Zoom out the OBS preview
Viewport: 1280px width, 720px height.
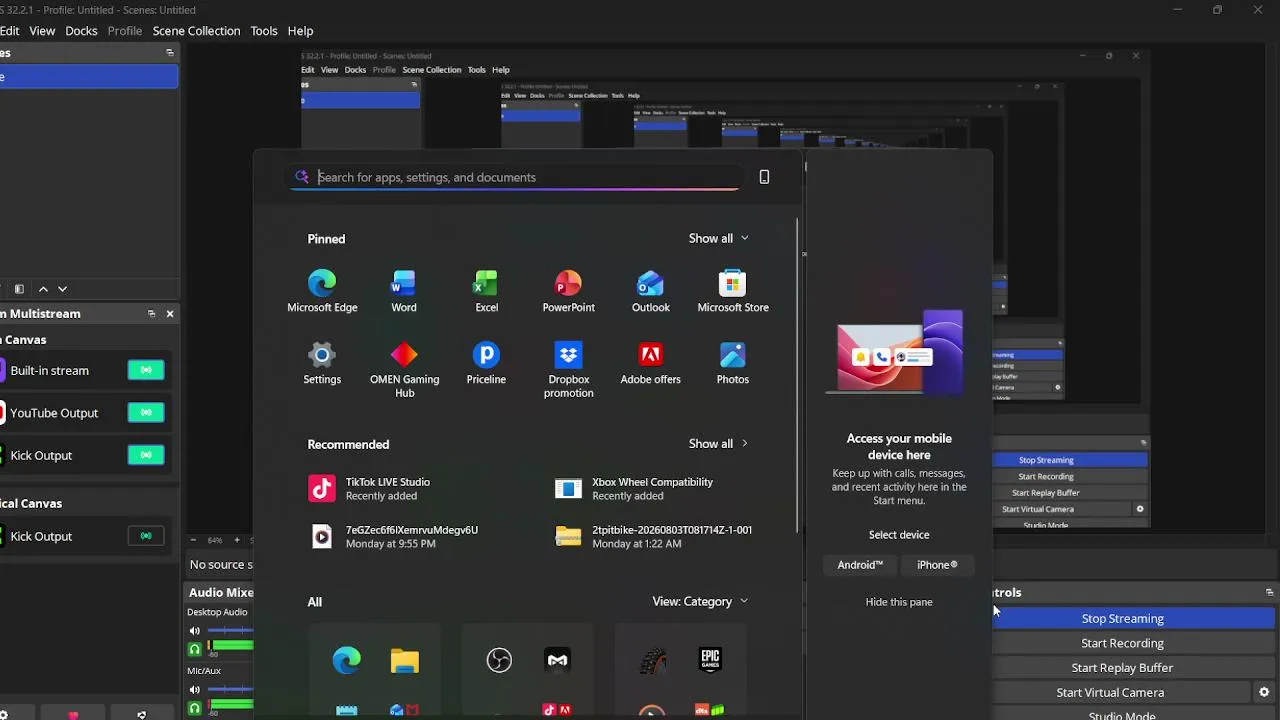click(x=193, y=540)
